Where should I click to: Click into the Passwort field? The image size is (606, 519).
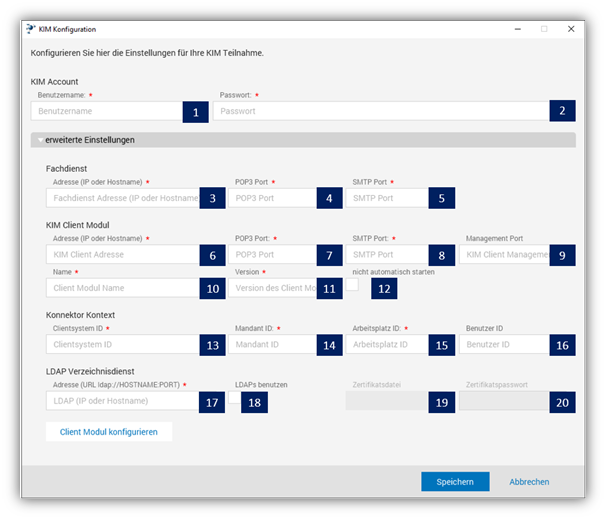point(380,112)
